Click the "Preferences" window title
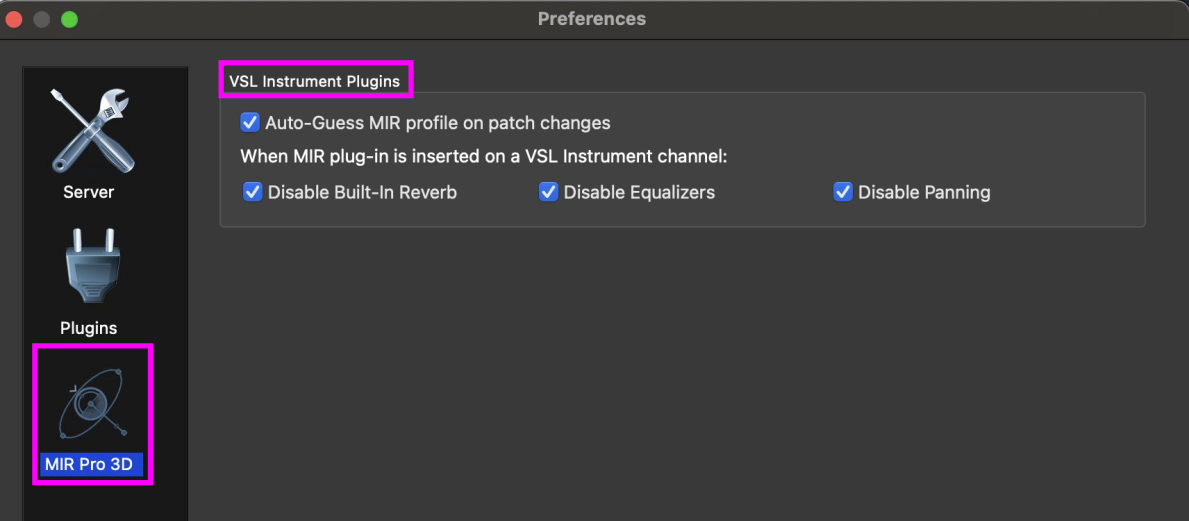Screen dimensions: 1189x521 [592, 19]
